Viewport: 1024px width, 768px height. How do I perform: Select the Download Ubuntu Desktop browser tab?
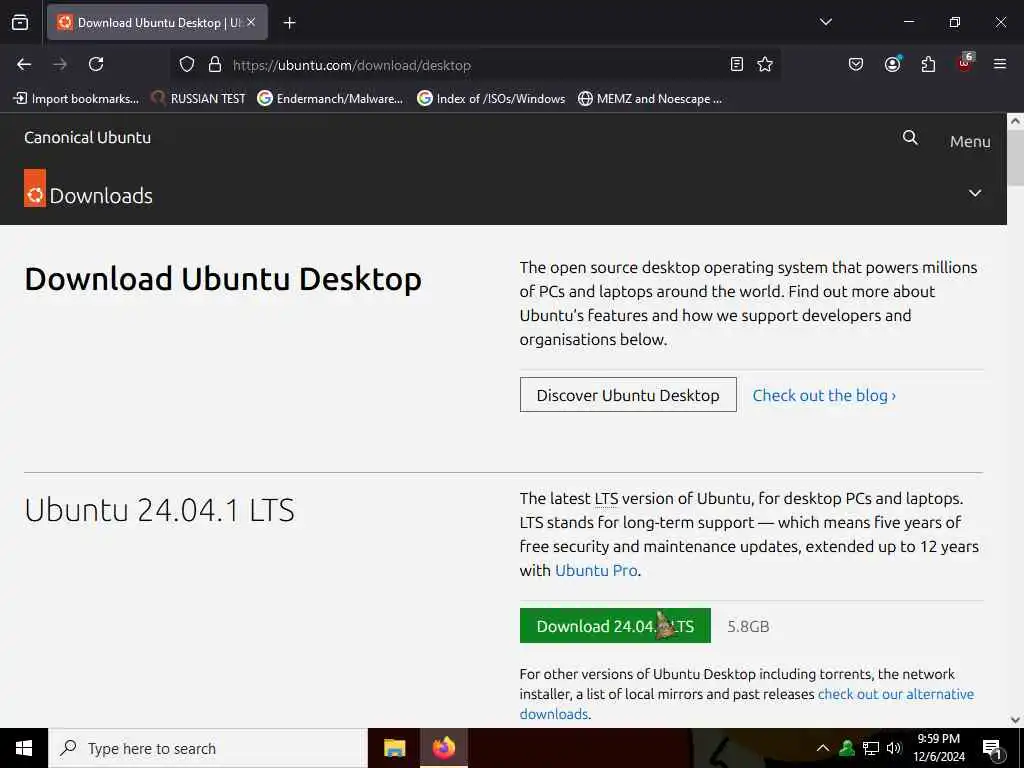click(157, 22)
